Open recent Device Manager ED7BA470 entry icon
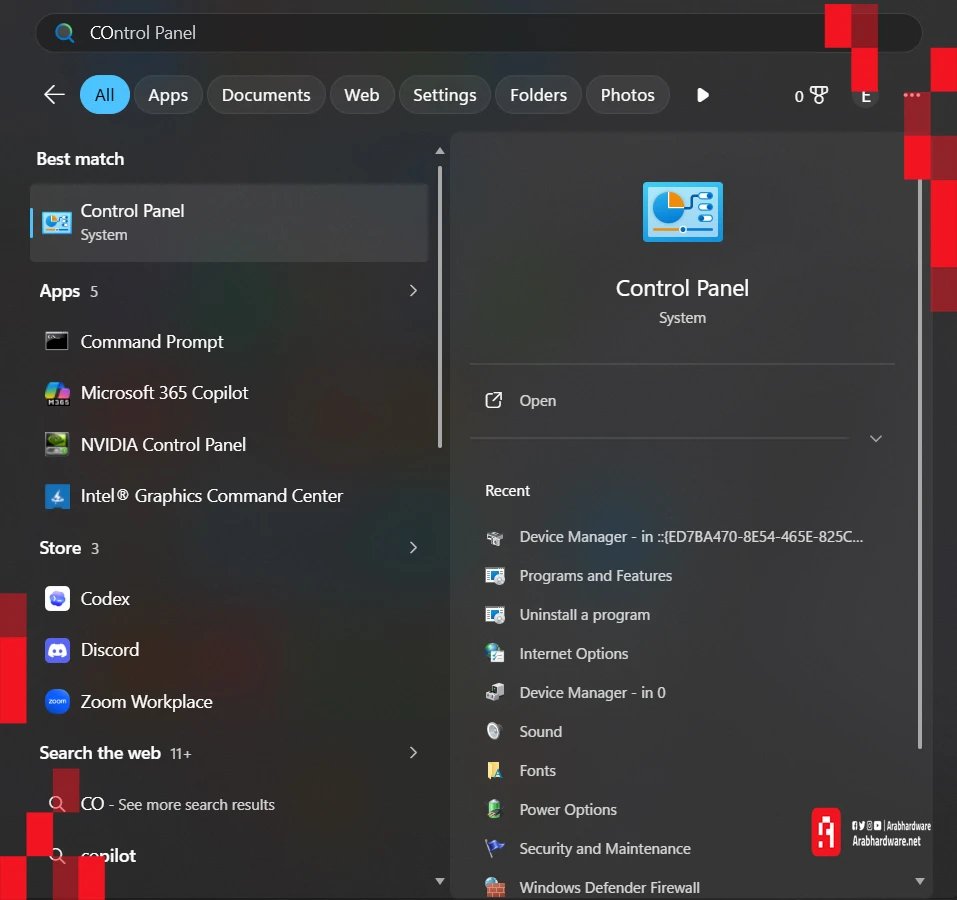 click(x=495, y=538)
